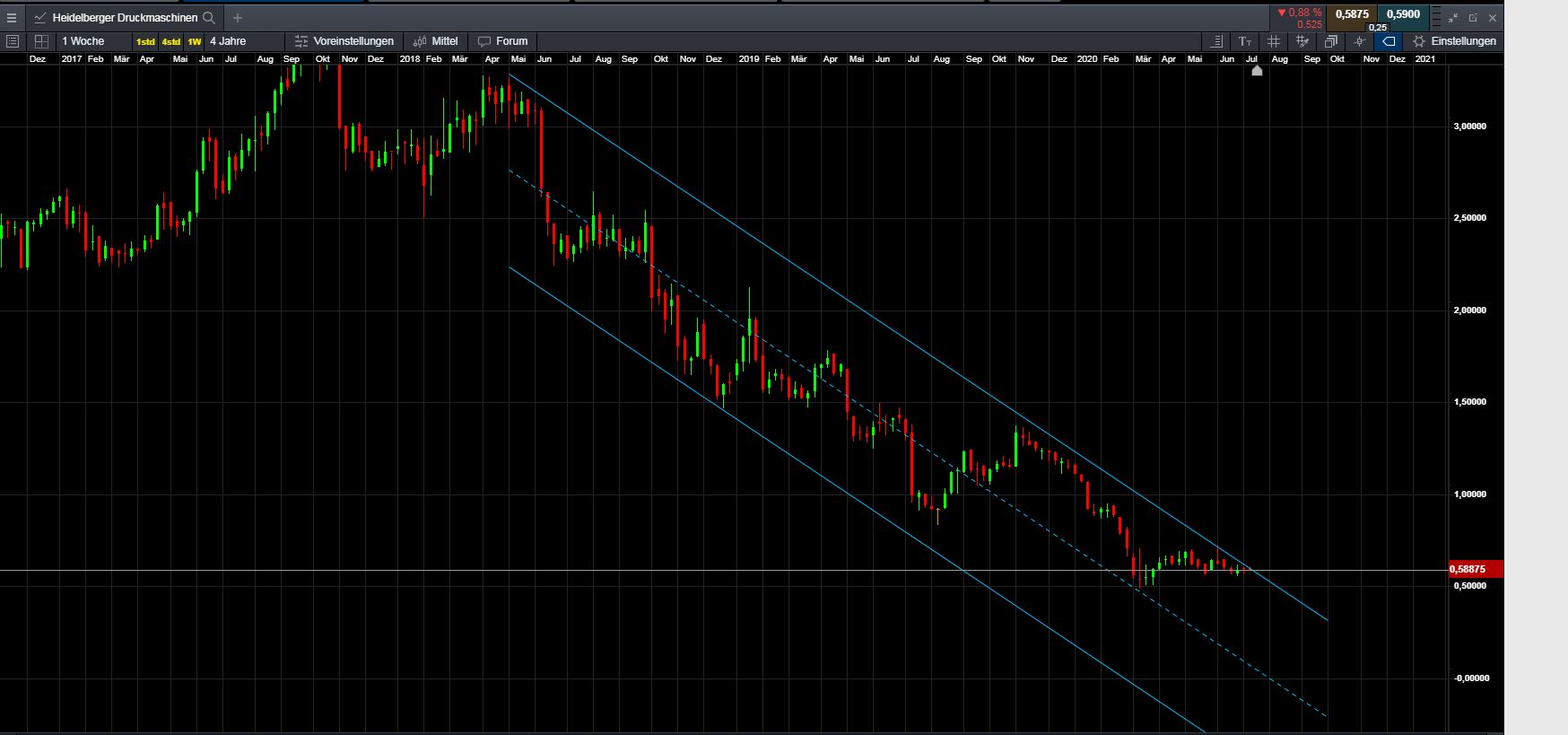Select the 4std quick interval

(170, 42)
